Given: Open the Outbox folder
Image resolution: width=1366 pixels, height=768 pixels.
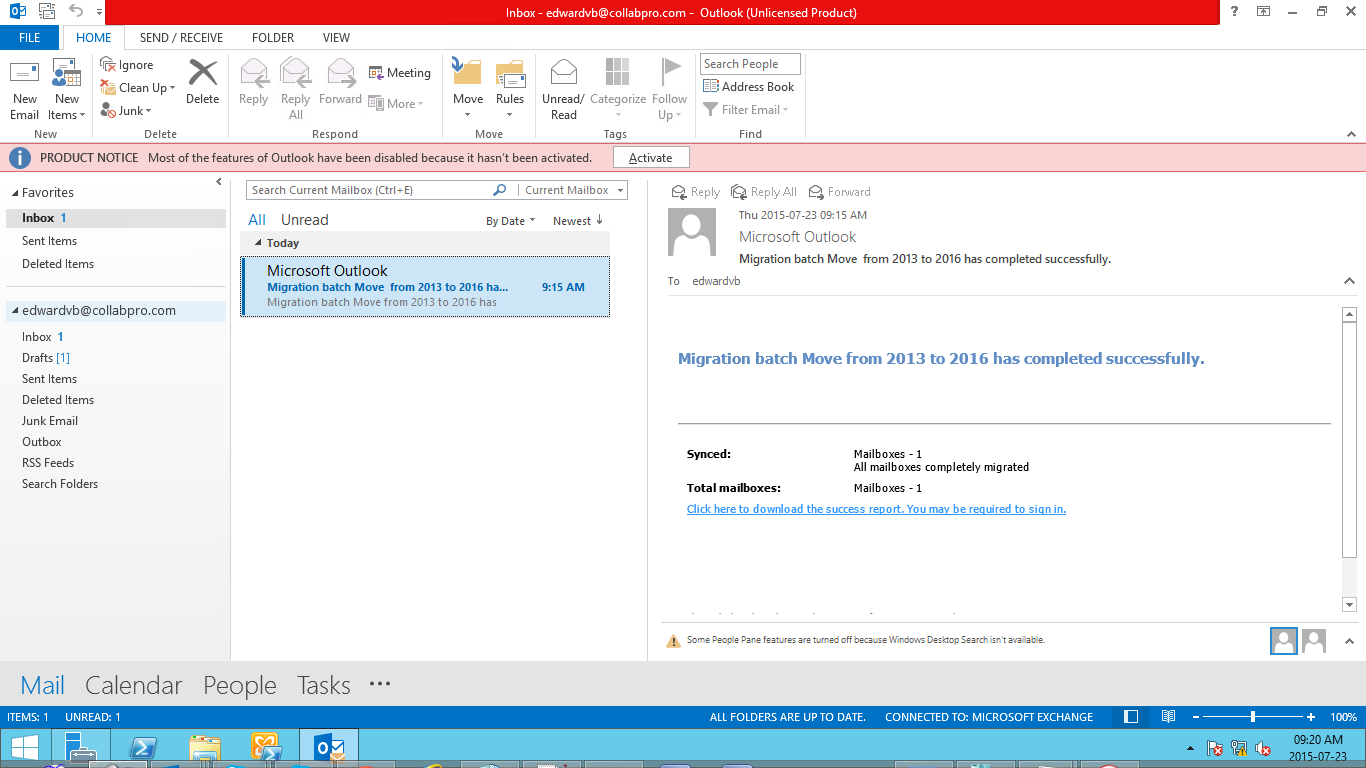Looking at the screenshot, I should pos(42,442).
